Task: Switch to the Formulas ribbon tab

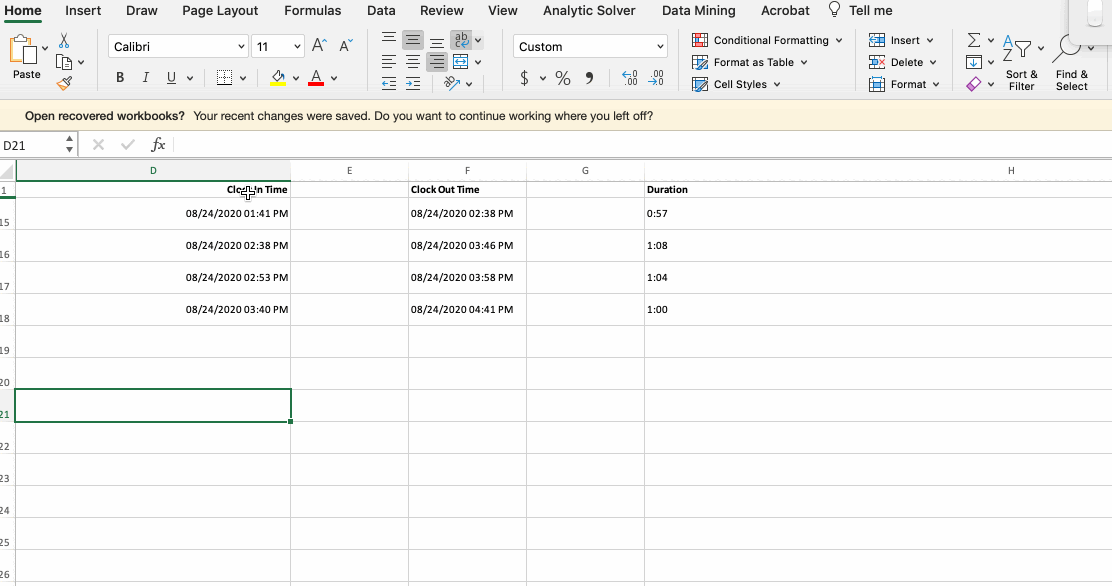Action: coord(313,11)
